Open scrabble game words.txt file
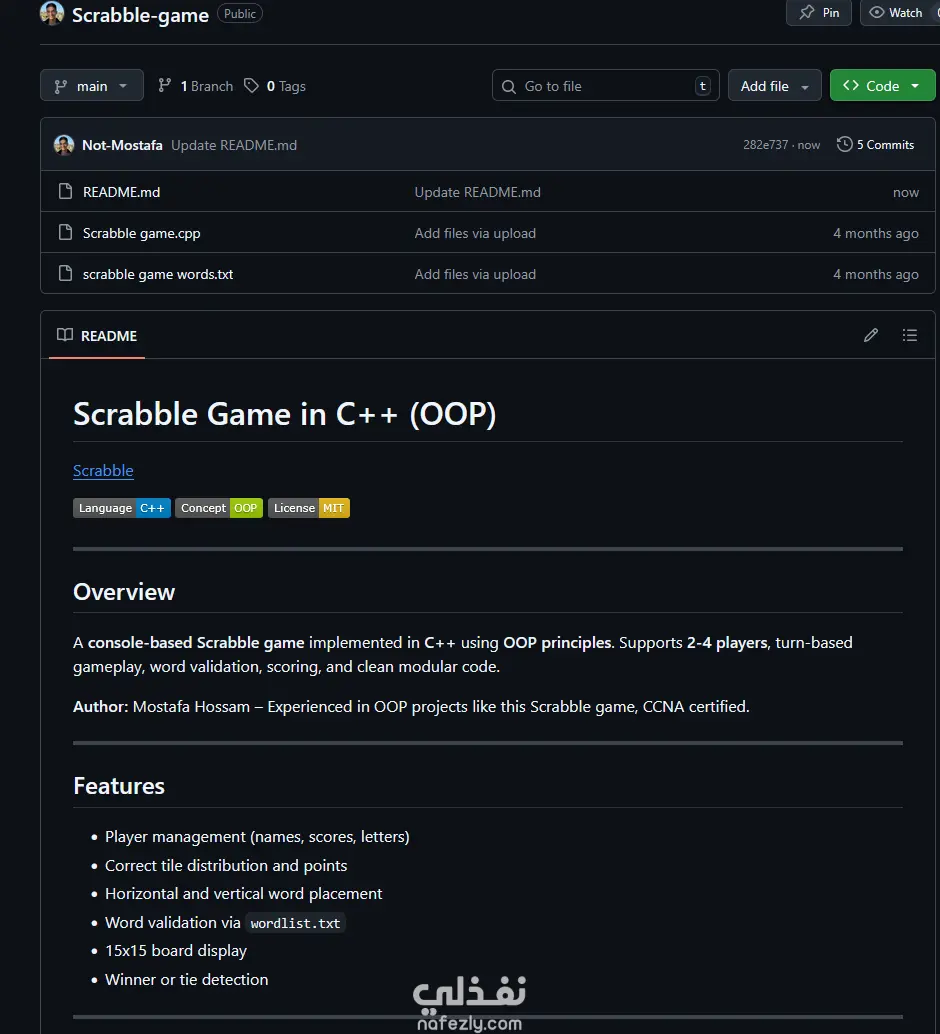The height and width of the screenshot is (1034, 940). point(157,274)
